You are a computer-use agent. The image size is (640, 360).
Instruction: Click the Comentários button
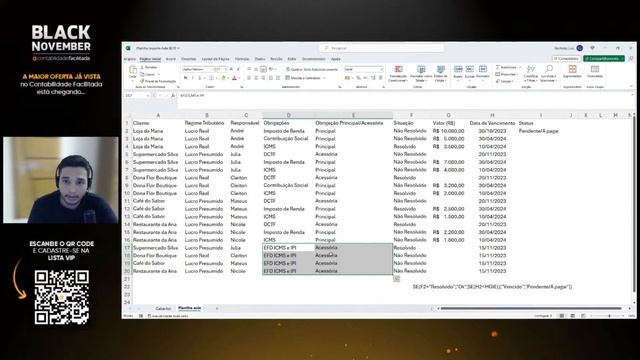567,59
